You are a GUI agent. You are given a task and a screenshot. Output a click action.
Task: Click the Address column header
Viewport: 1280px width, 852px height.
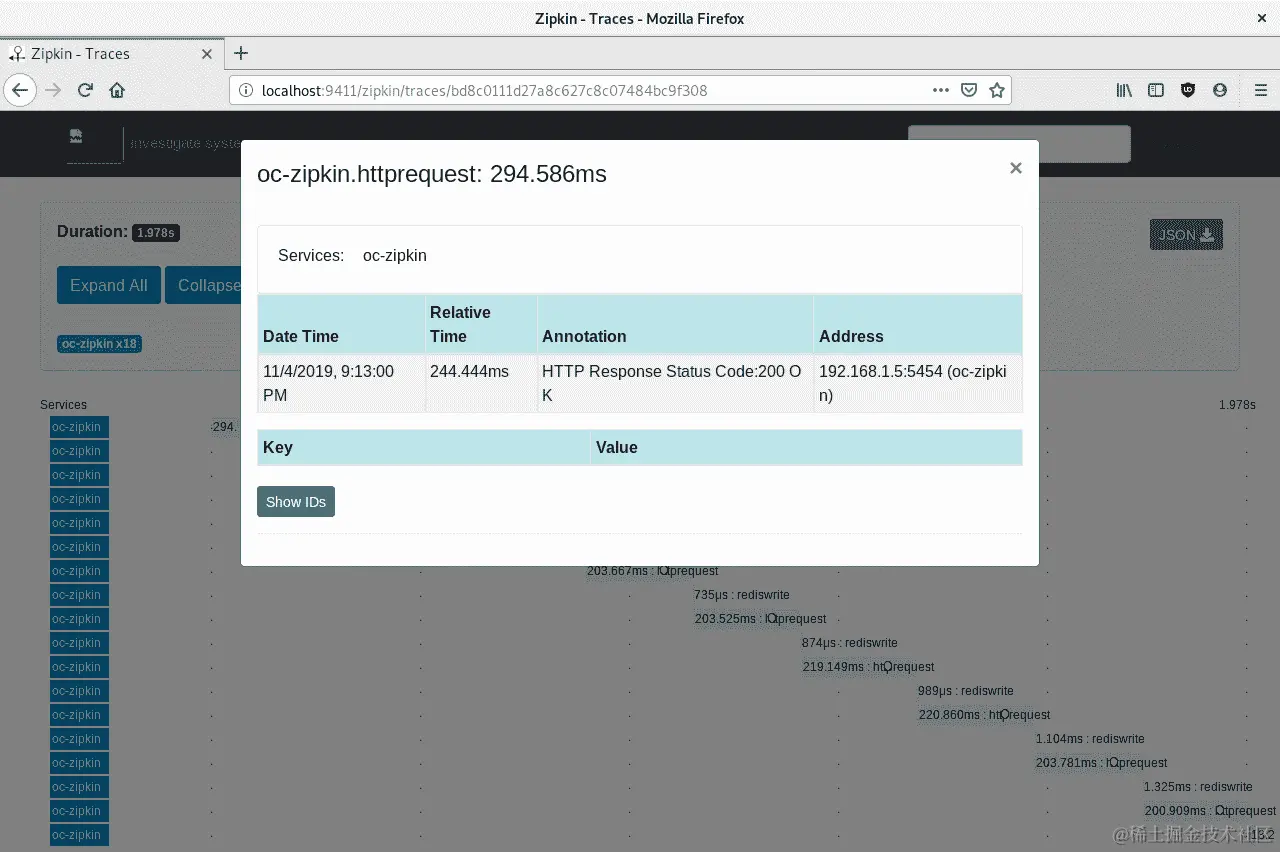point(918,324)
